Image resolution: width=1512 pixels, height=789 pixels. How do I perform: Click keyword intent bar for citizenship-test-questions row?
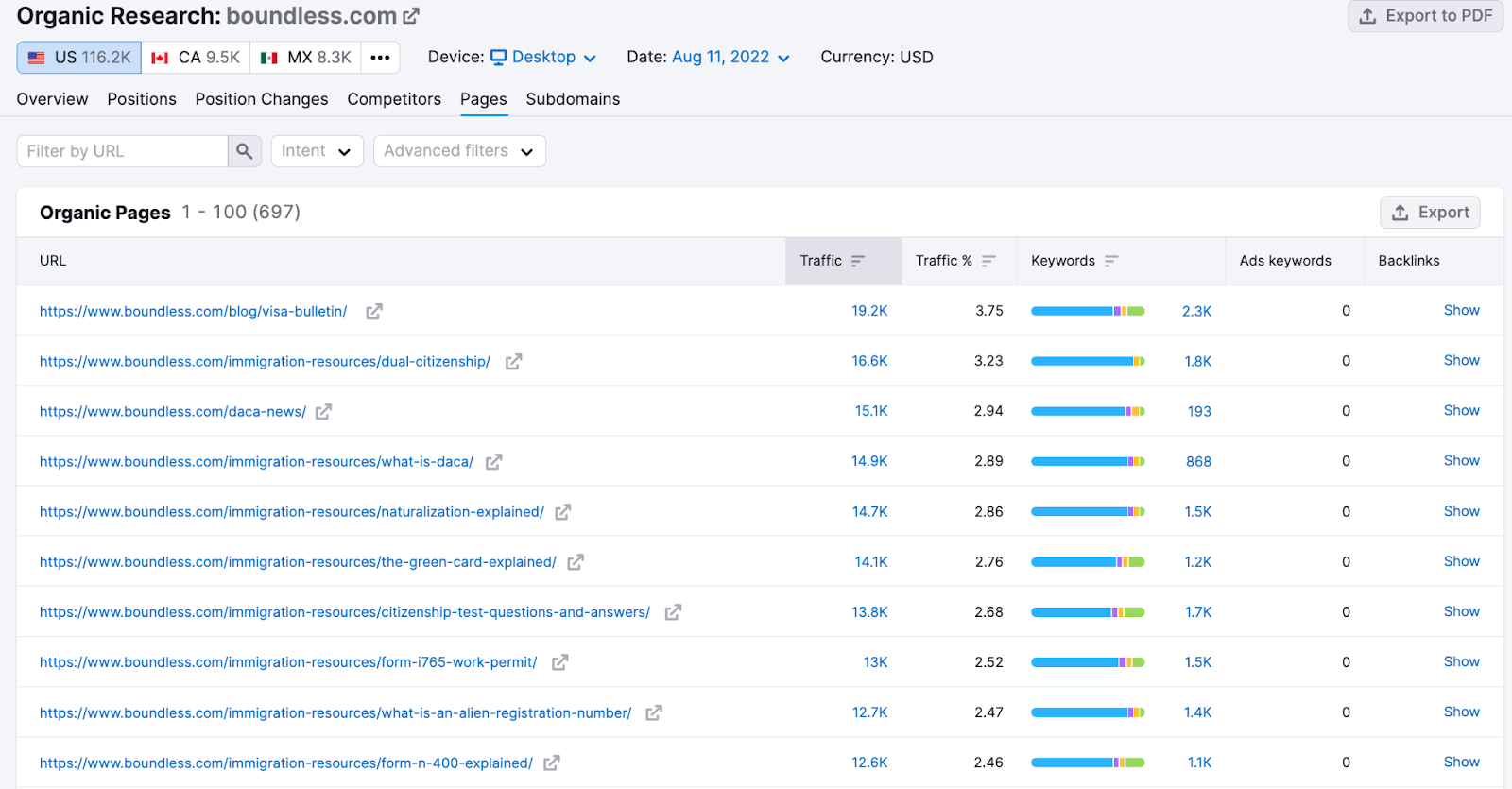[1088, 612]
